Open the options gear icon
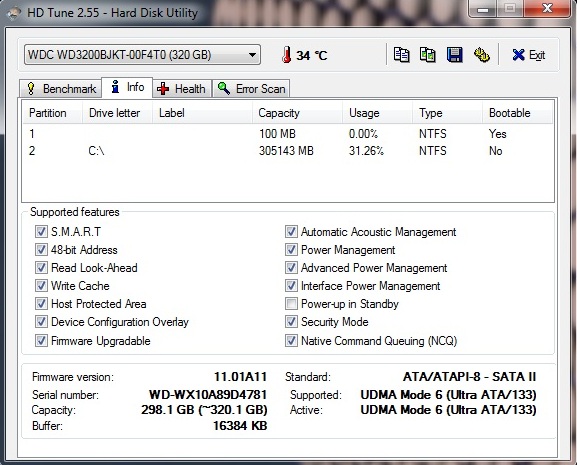The height and width of the screenshot is (465, 577). point(482,55)
